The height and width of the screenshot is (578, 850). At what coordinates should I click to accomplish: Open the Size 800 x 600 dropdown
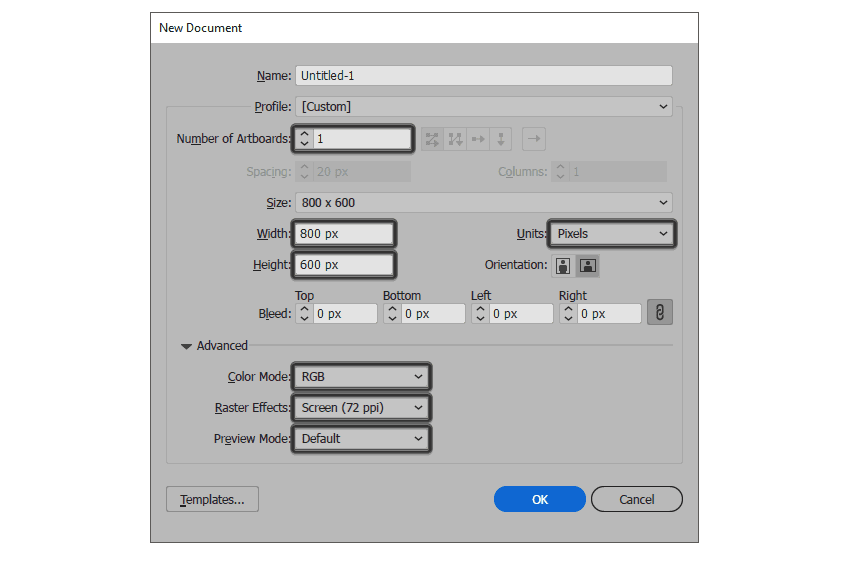(x=484, y=203)
